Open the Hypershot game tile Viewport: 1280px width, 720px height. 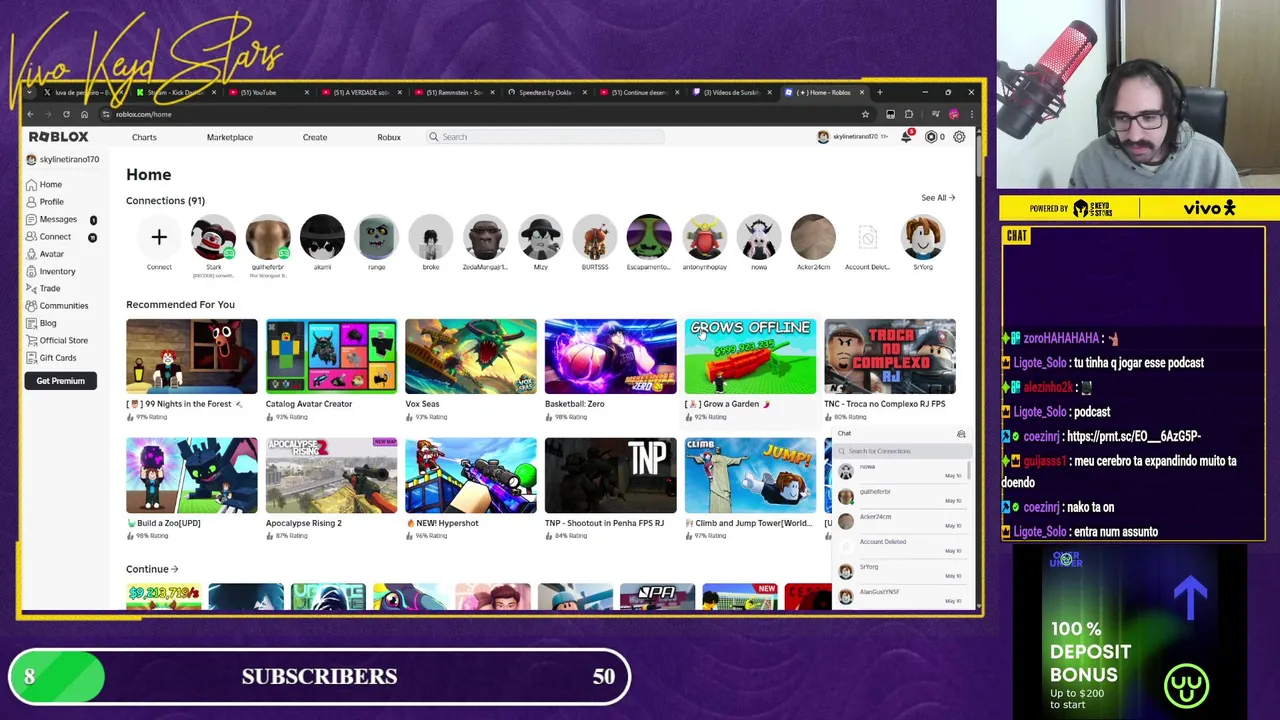coord(470,488)
